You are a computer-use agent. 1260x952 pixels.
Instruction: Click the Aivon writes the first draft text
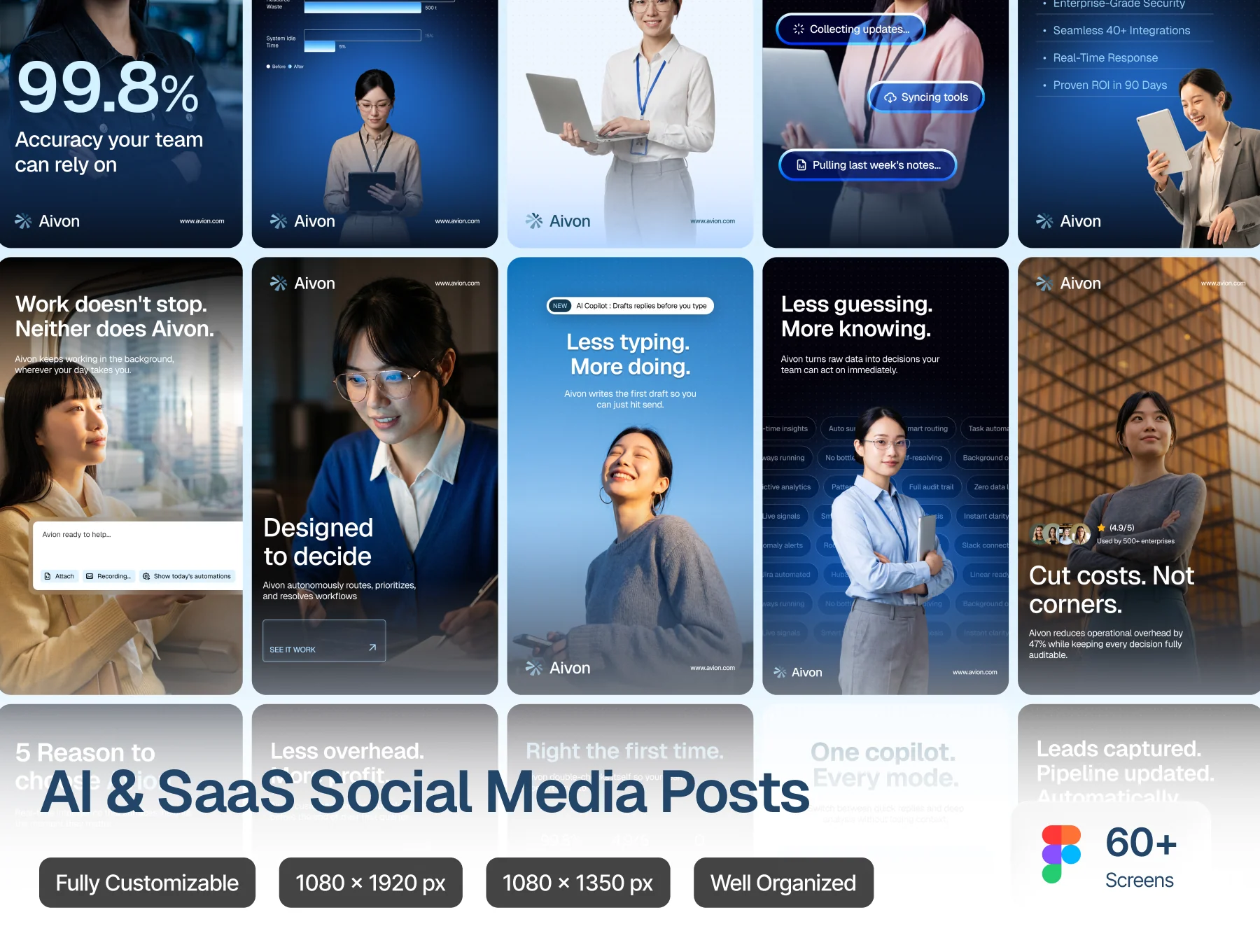(630, 399)
